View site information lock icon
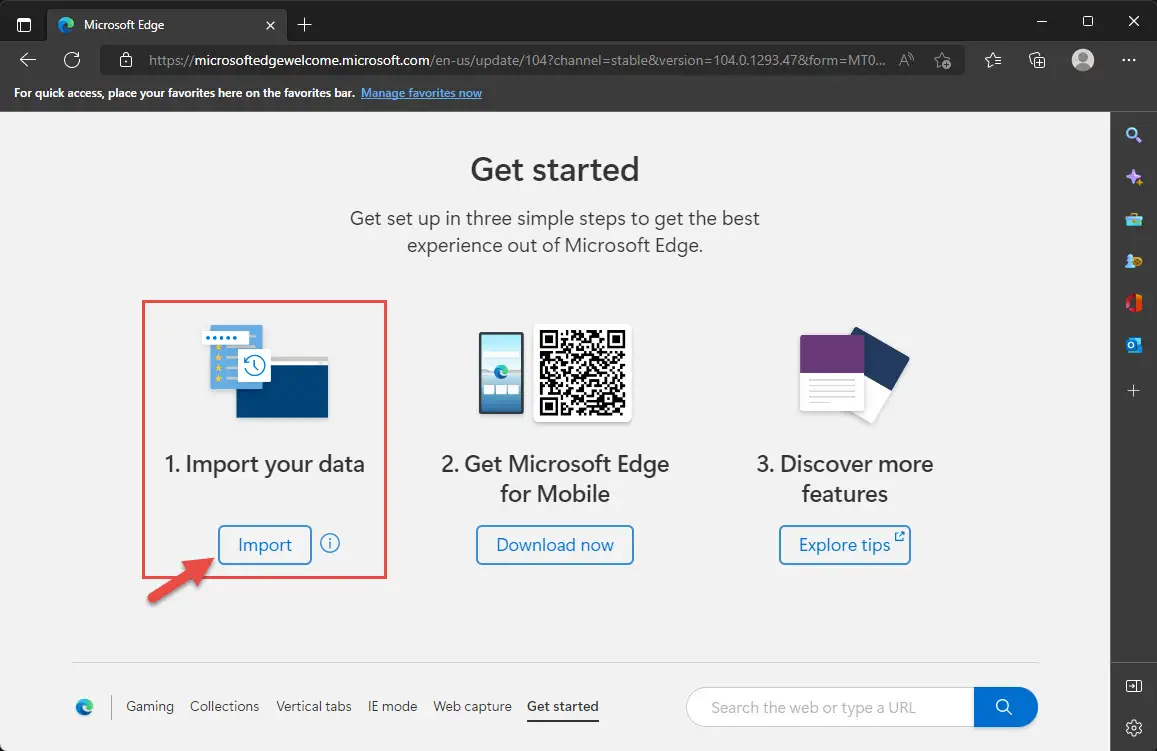The height and width of the screenshot is (751, 1157). pos(126,60)
